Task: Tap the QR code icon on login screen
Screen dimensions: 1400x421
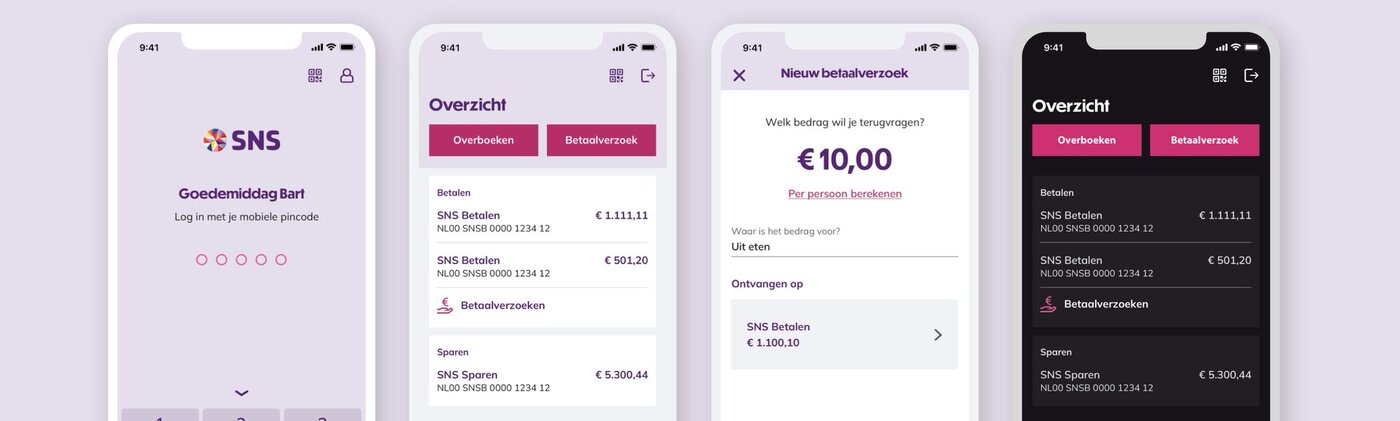Action: [315, 76]
